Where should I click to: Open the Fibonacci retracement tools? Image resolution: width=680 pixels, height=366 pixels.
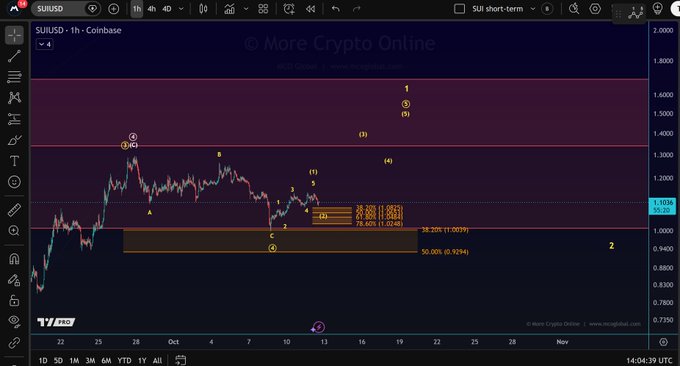click(14, 77)
